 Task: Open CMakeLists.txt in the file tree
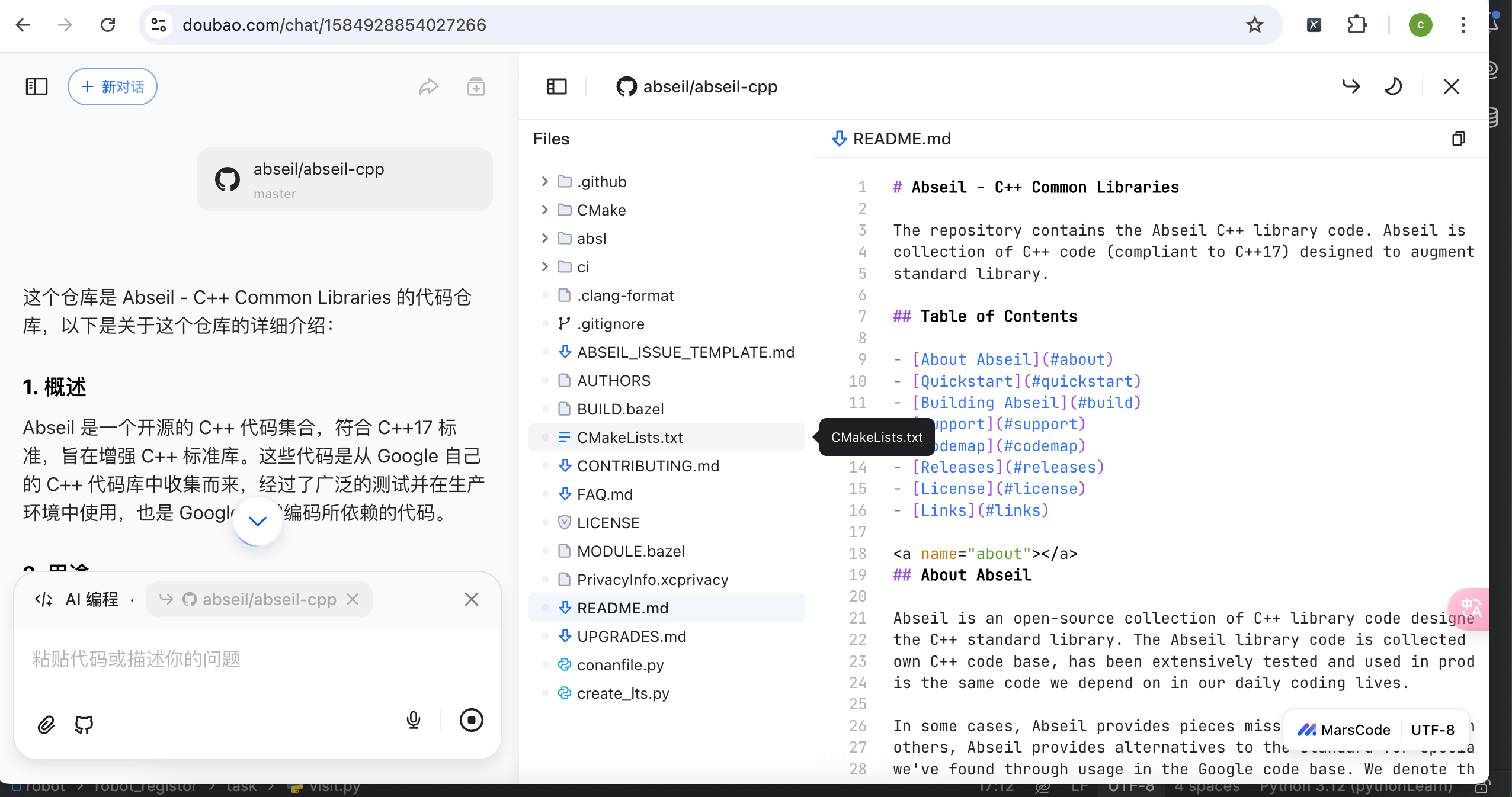coord(667,437)
